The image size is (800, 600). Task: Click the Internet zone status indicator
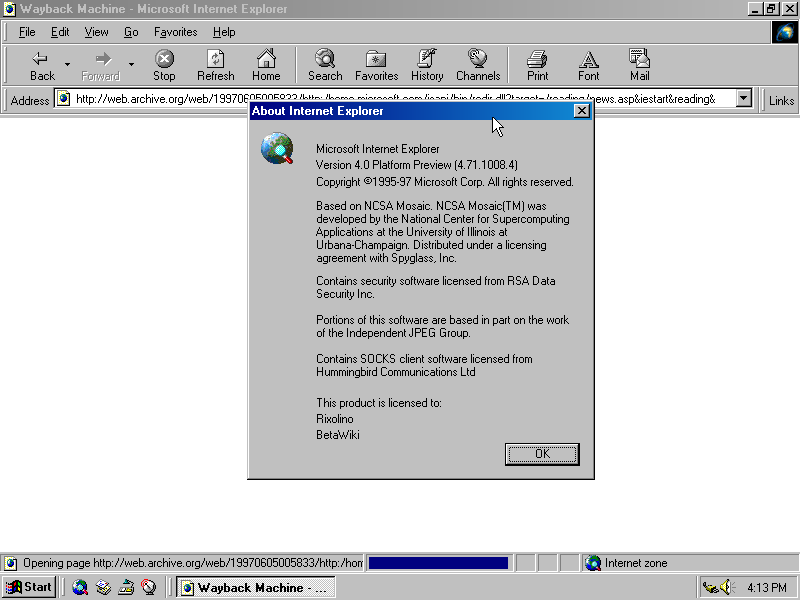pos(627,563)
